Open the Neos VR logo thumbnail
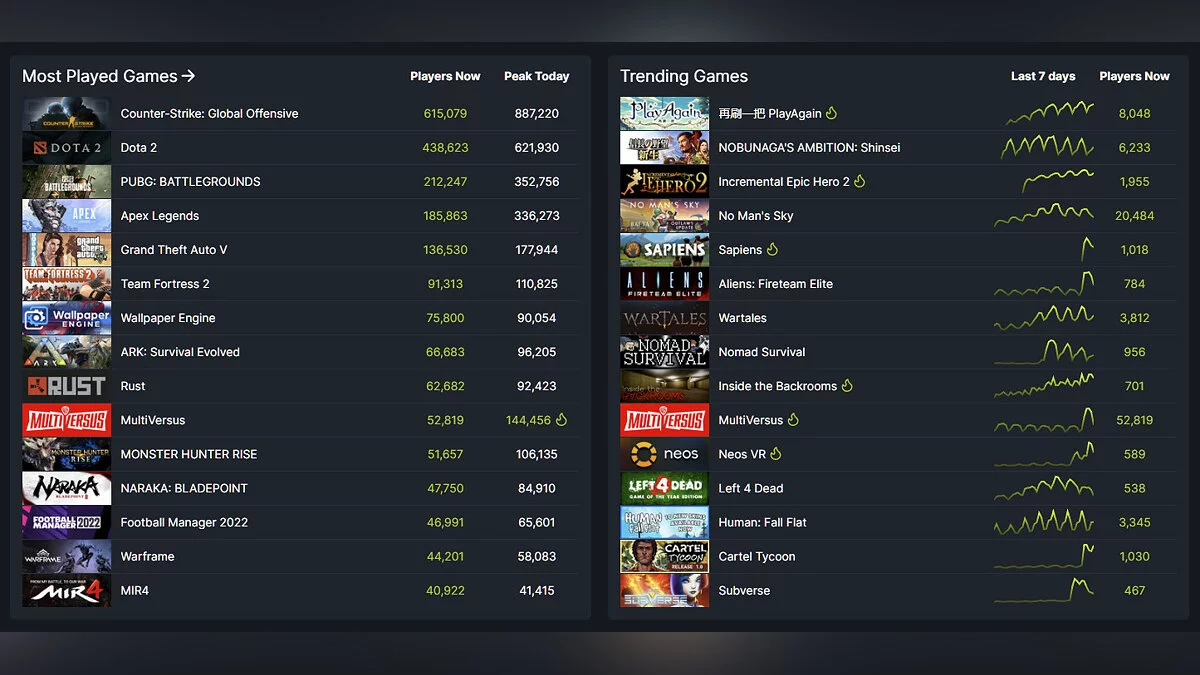Viewport: 1200px width, 675px height. (x=664, y=454)
